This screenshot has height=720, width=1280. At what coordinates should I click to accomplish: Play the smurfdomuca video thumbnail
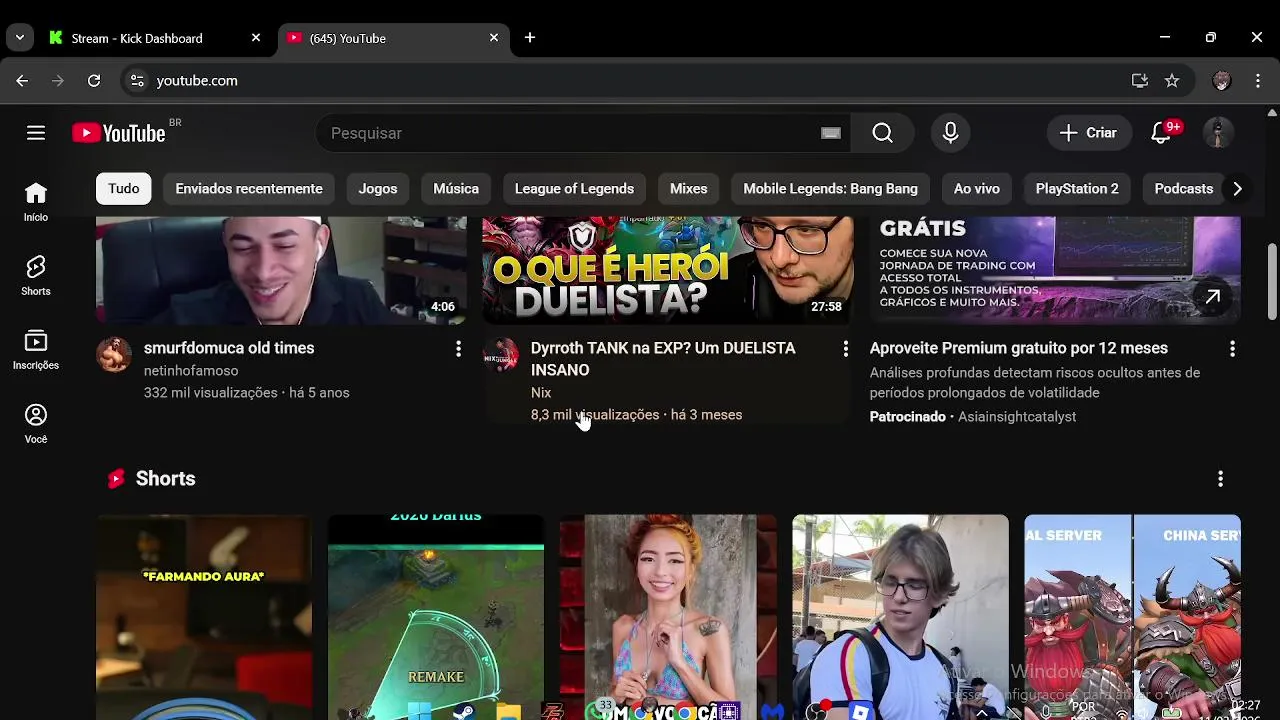(x=281, y=270)
